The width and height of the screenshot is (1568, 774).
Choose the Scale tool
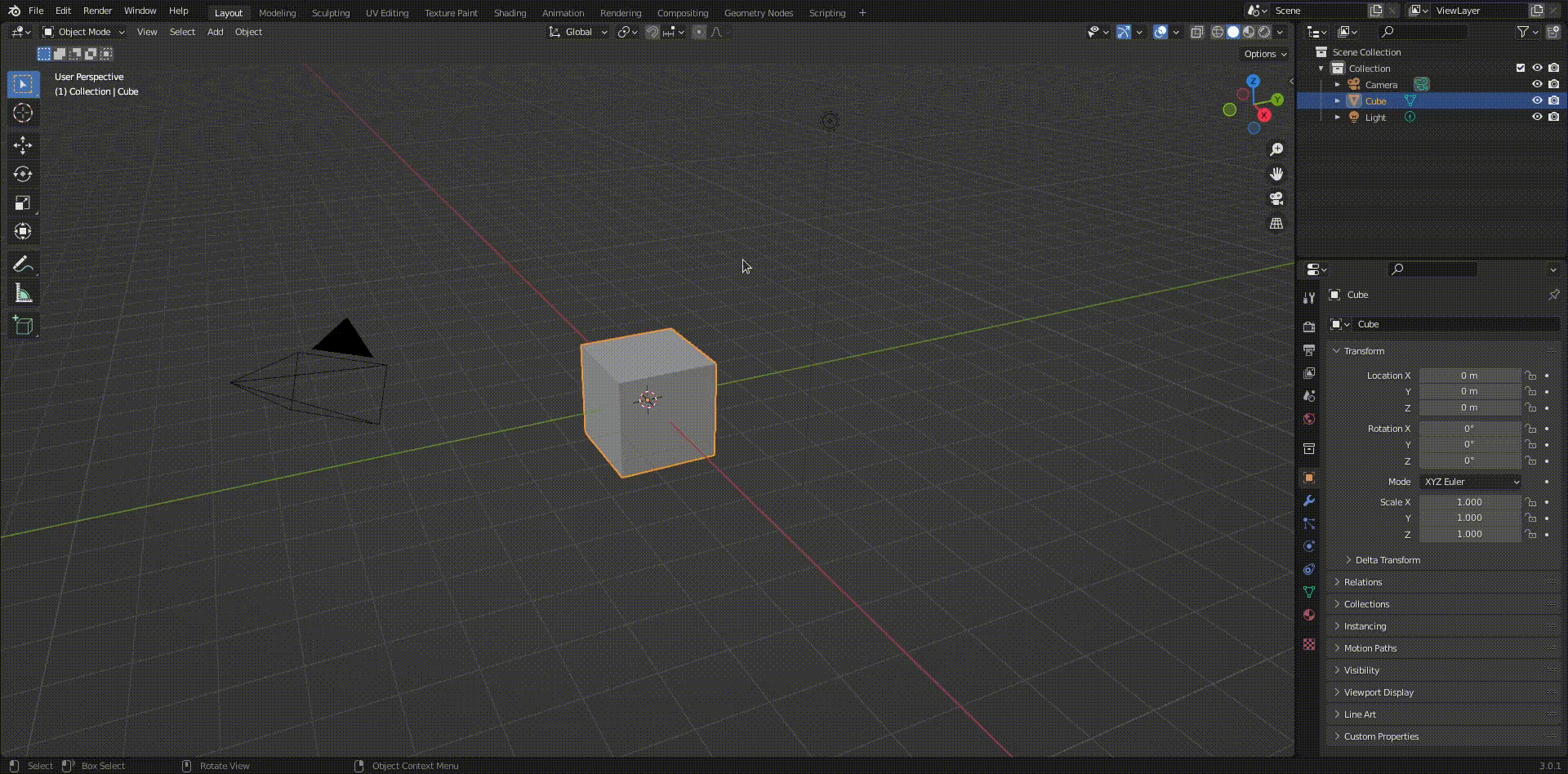23,202
